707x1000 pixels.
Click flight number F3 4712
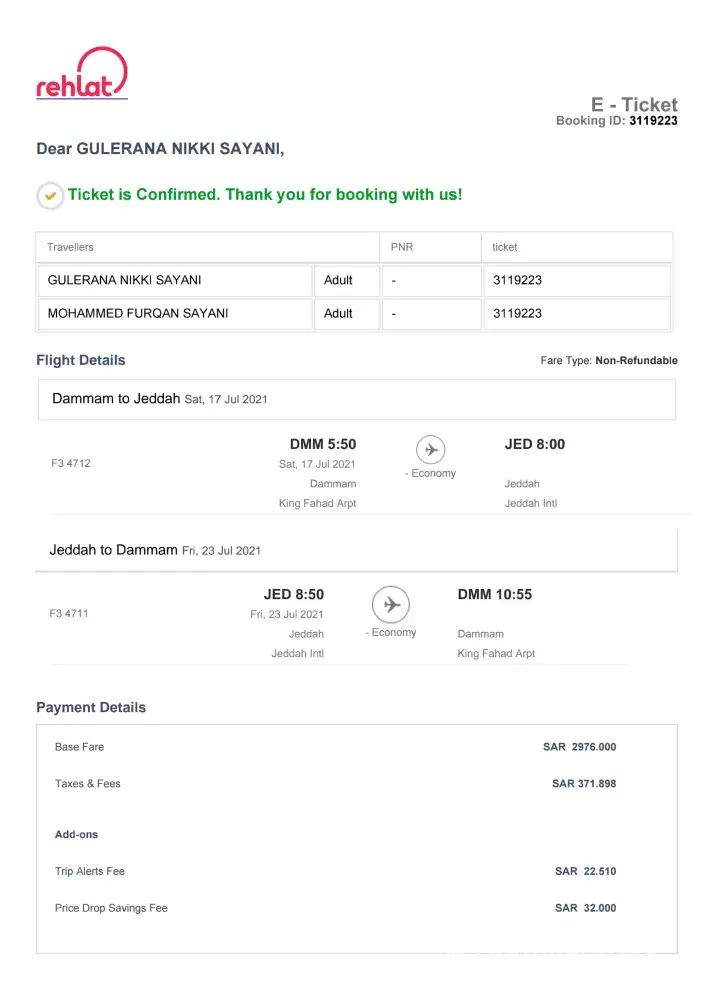click(x=70, y=463)
